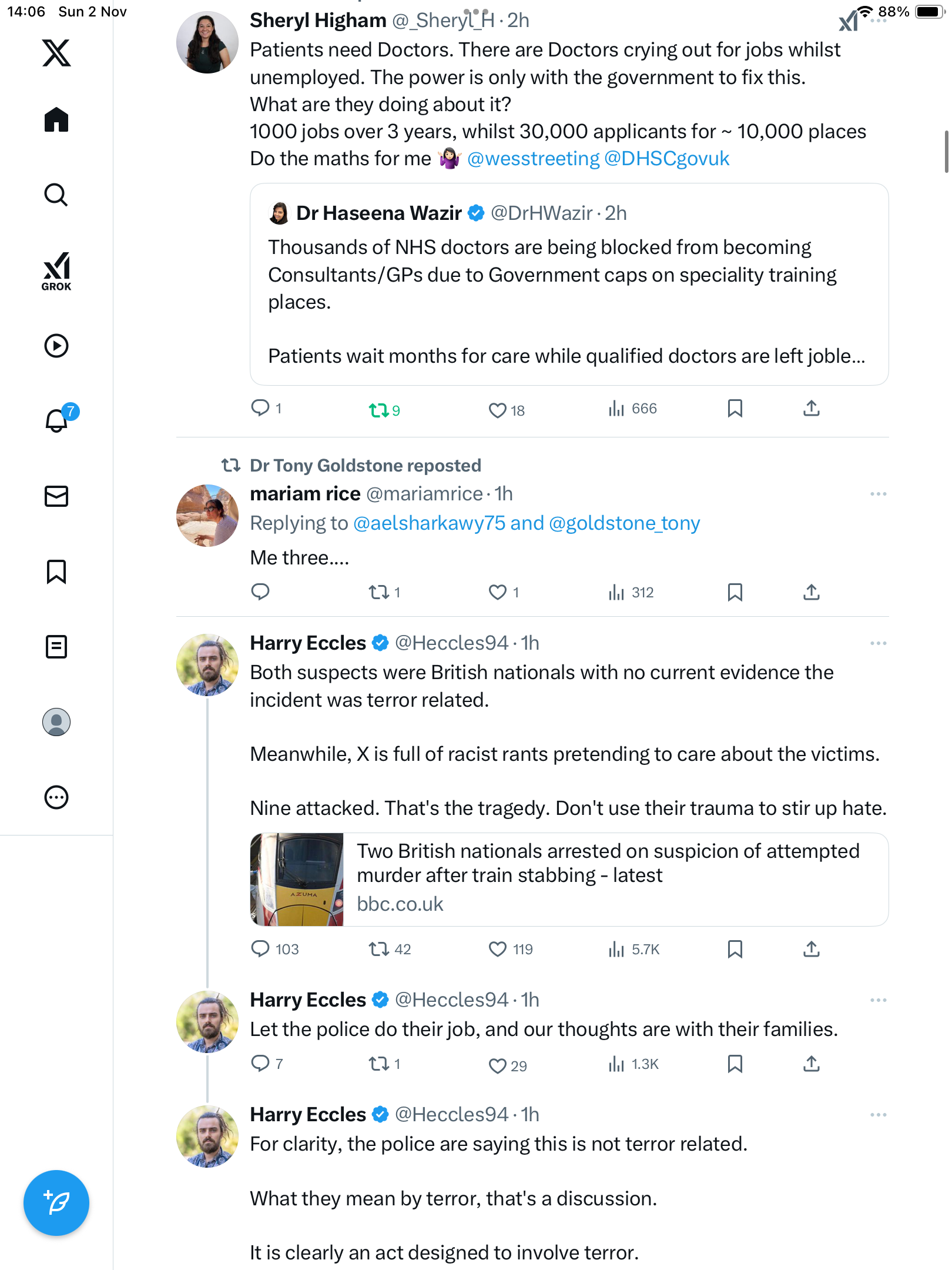Open Grok from the sidebar

tap(56, 271)
